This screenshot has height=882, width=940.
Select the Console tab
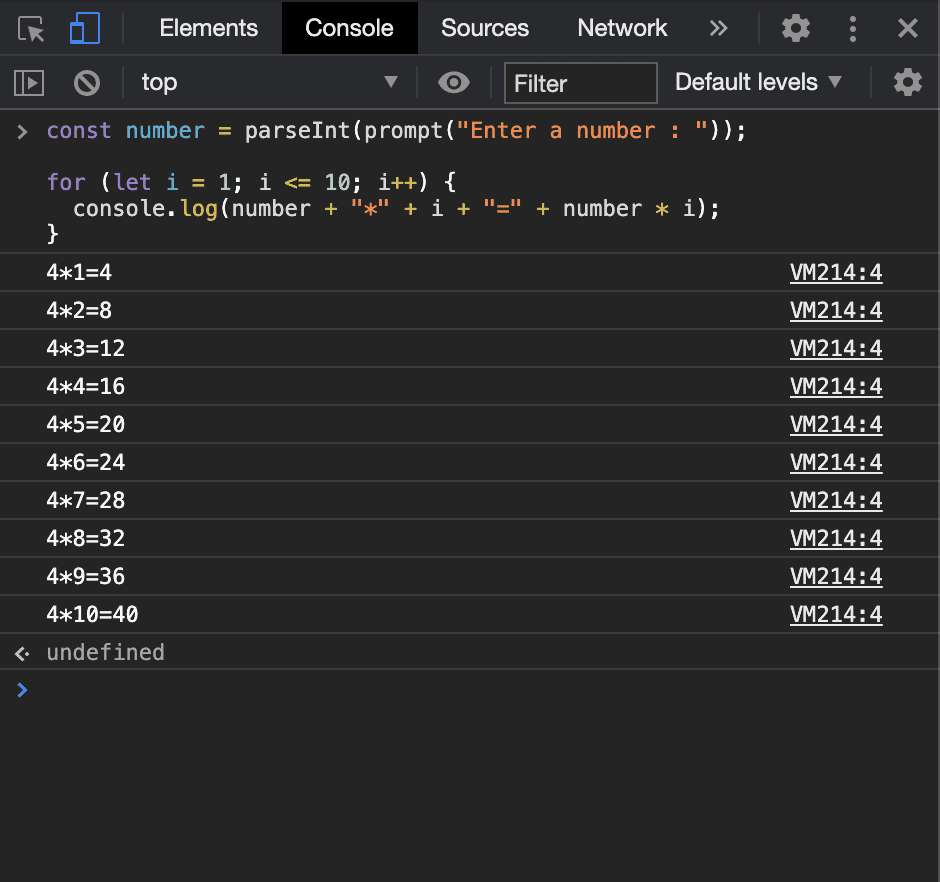[x=349, y=28]
